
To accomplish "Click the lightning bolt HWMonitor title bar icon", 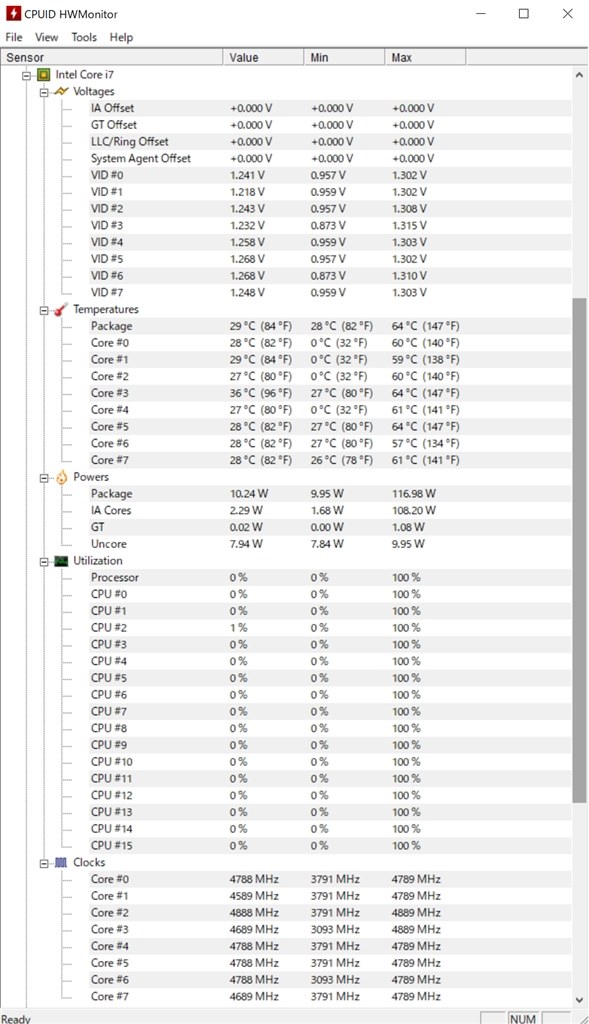I will [x=12, y=13].
